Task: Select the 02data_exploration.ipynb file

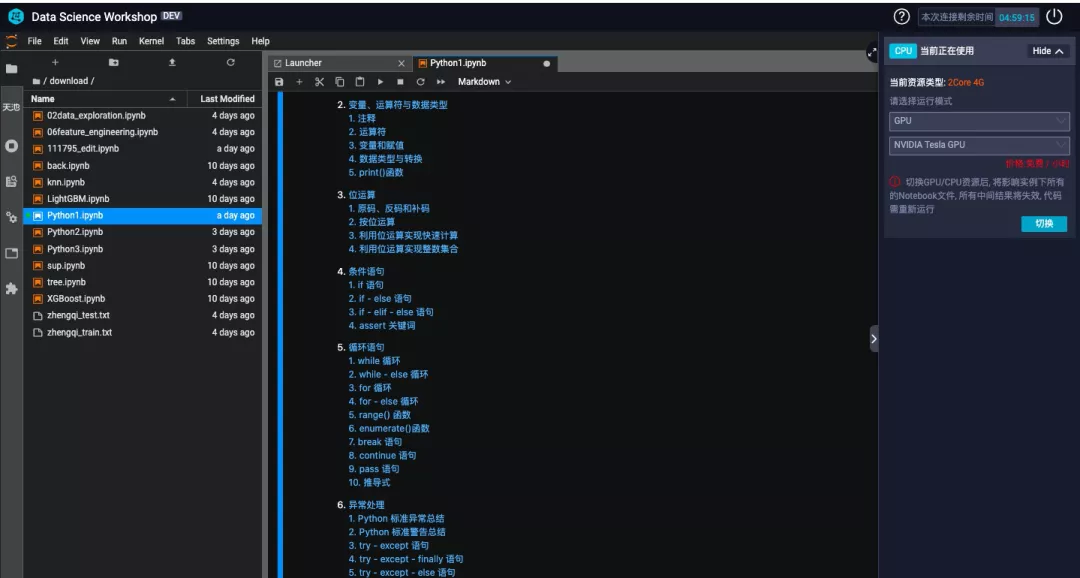Action: 143,116
